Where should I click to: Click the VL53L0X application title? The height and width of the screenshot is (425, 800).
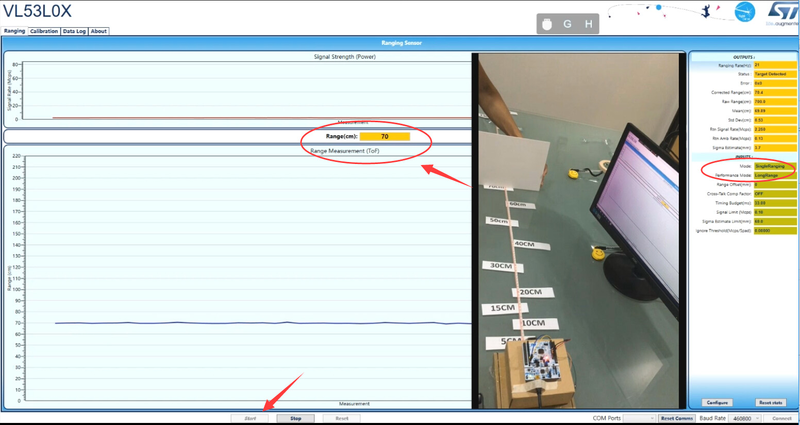(37, 11)
